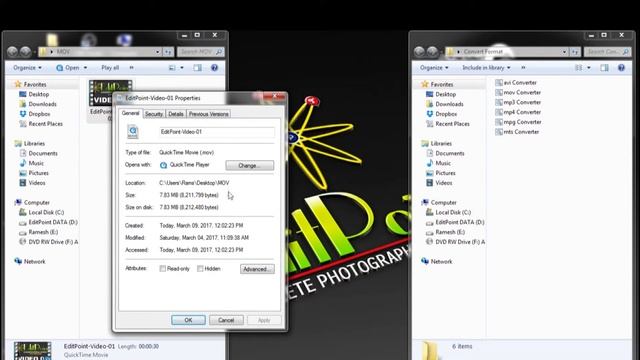
Task: Select EditPoint video thumbnail in MOV folder
Action: pos(111,93)
